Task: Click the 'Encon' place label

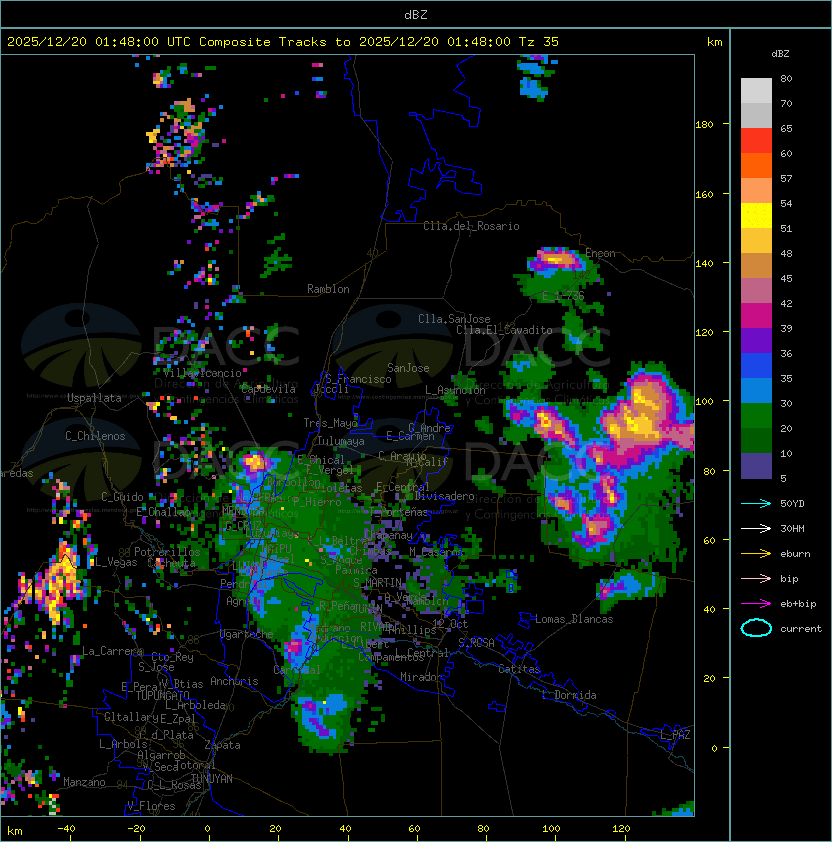Action: coord(600,253)
